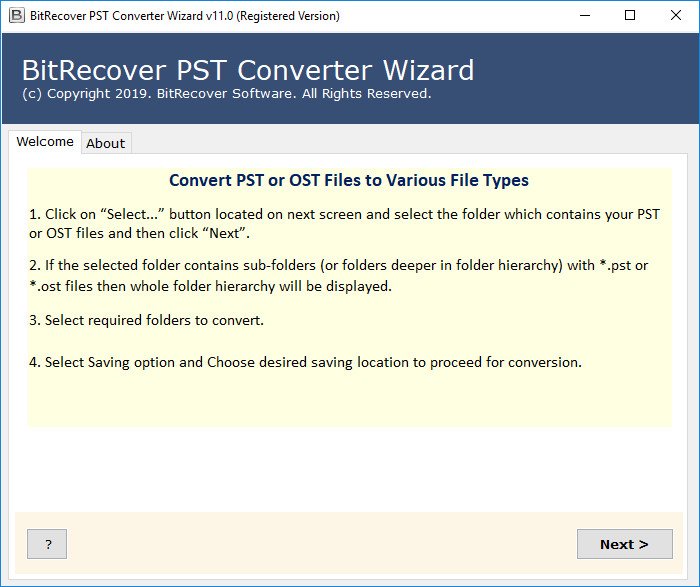Click instruction step 1 about the Select button
Viewport: 700px width, 587px height.
(344, 224)
